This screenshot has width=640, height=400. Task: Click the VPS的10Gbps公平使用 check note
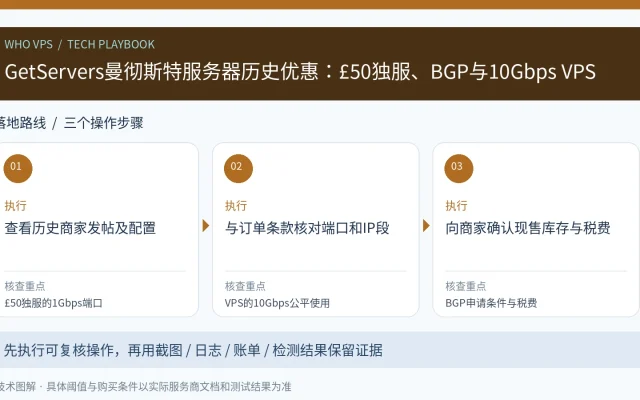[277, 303]
